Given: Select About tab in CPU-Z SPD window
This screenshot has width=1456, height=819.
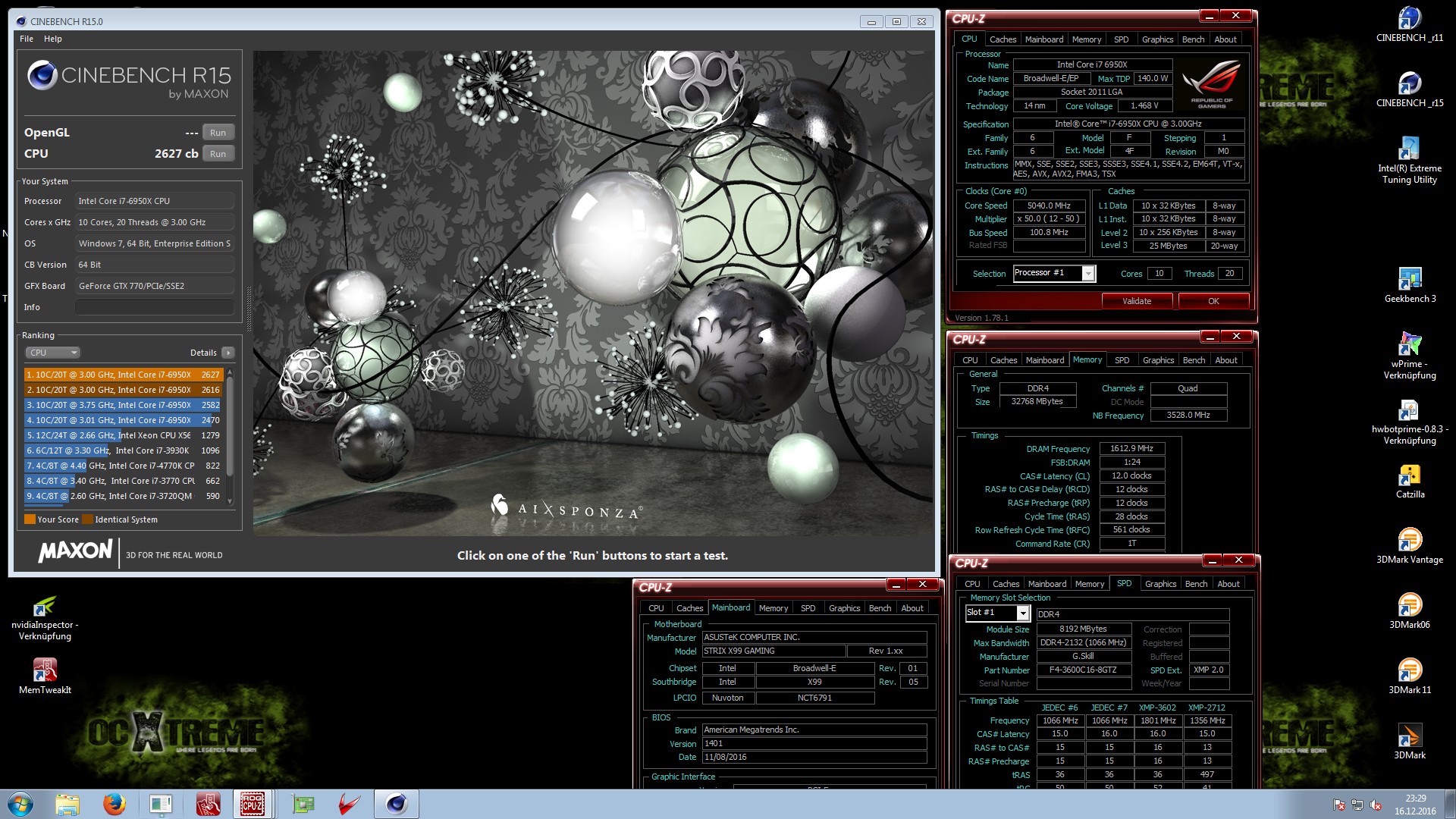Looking at the screenshot, I should coord(1228,584).
